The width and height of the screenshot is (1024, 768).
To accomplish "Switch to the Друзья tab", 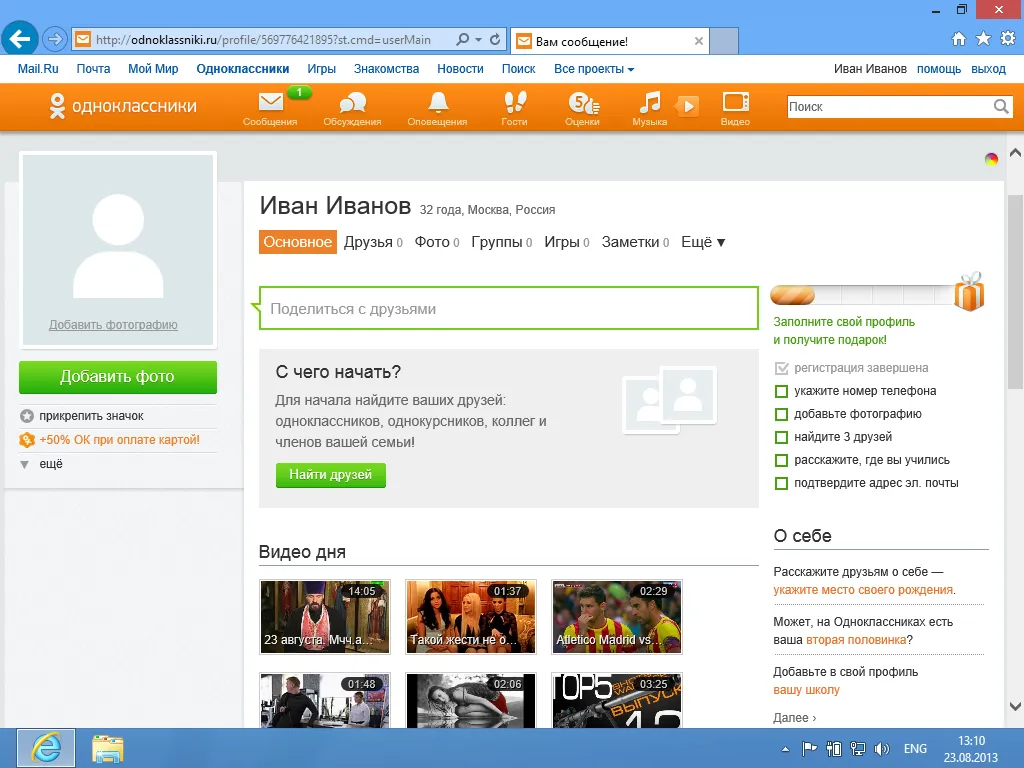I will tap(373, 242).
